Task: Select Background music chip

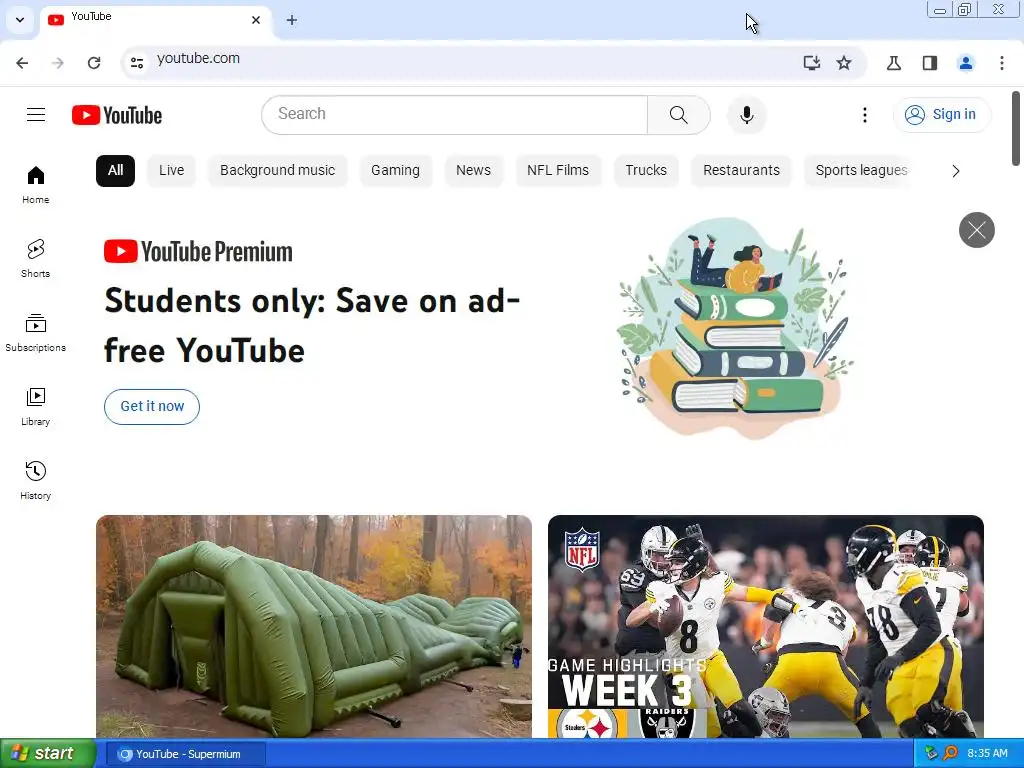Action: (278, 170)
